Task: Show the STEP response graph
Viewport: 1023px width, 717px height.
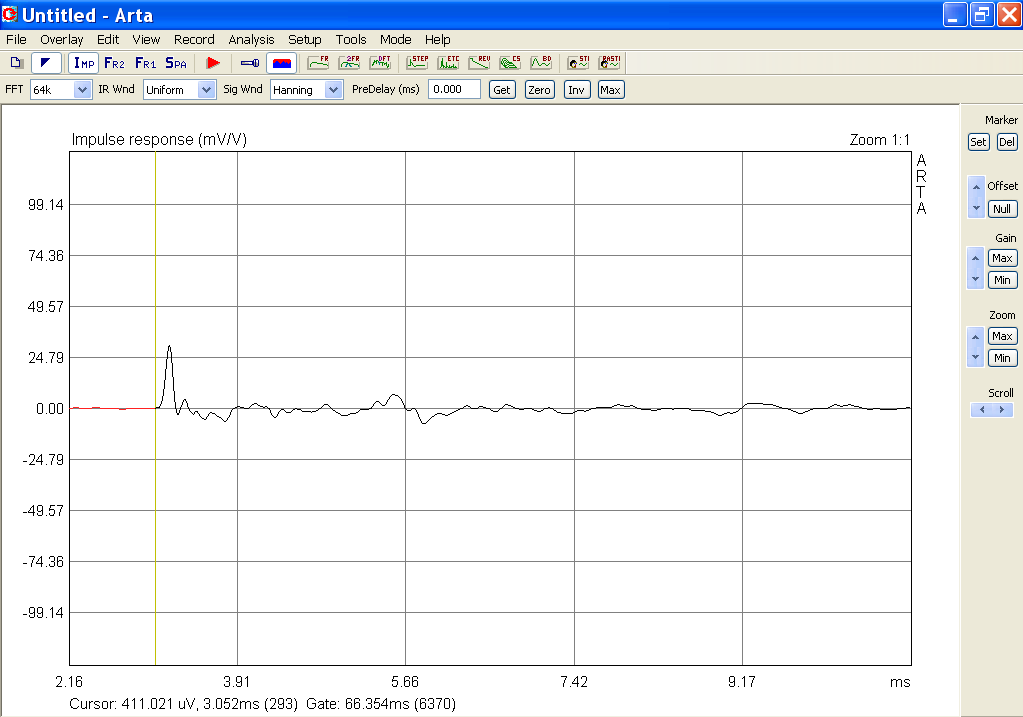Action: [418, 63]
